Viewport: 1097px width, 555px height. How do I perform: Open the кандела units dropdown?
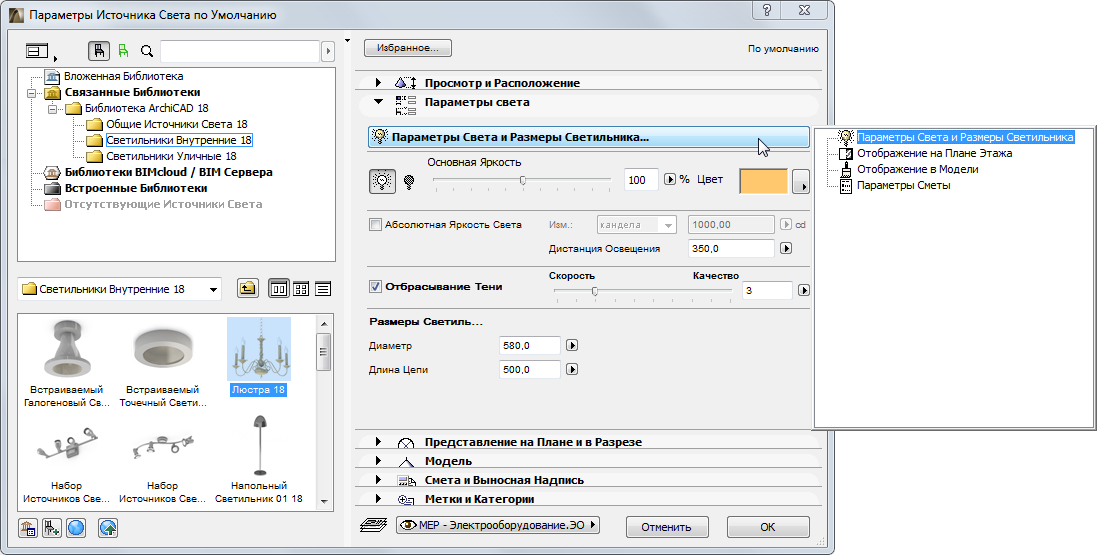coord(637,225)
